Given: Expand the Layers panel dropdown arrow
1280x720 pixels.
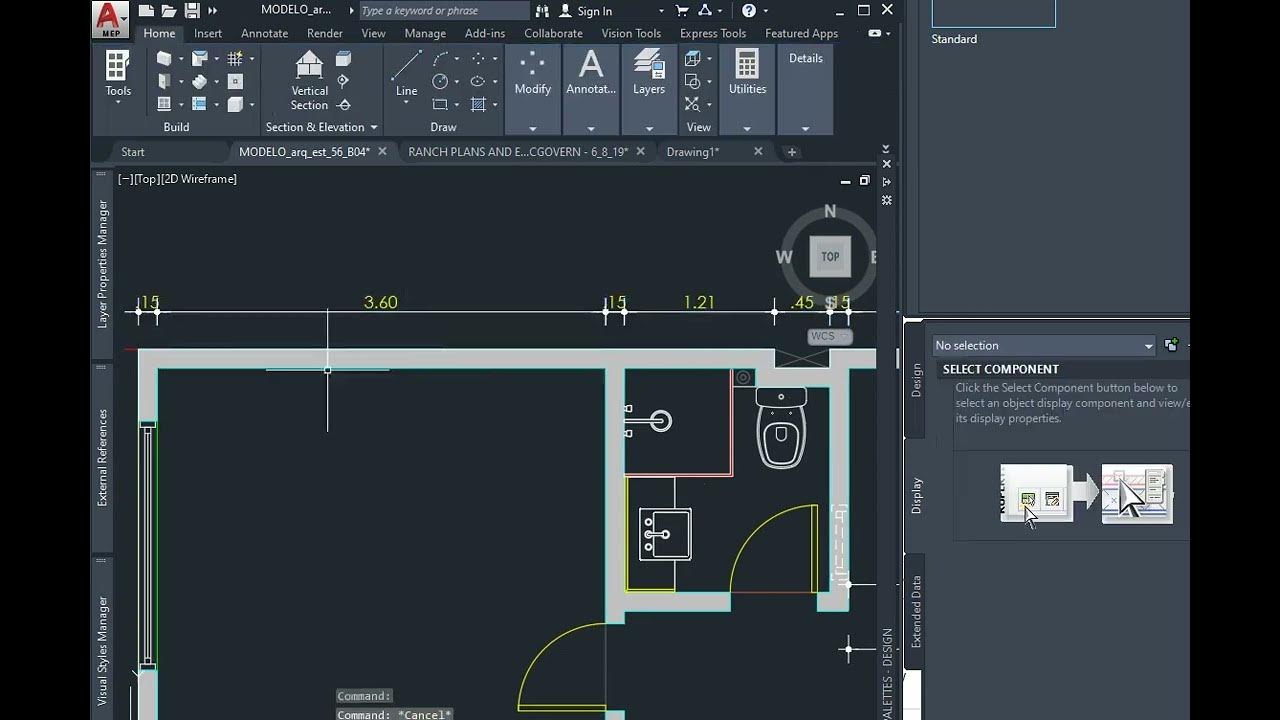Looking at the screenshot, I should (649, 128).
